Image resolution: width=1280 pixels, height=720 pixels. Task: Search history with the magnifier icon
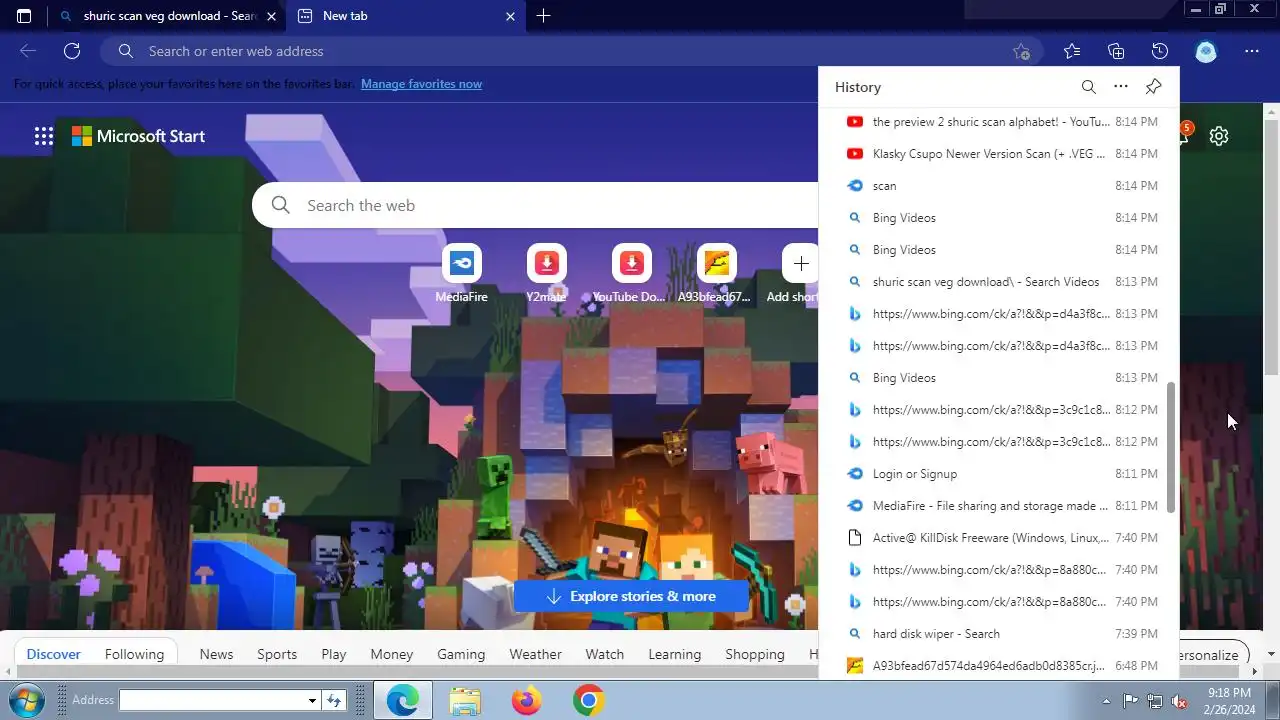click(1089, 87)
